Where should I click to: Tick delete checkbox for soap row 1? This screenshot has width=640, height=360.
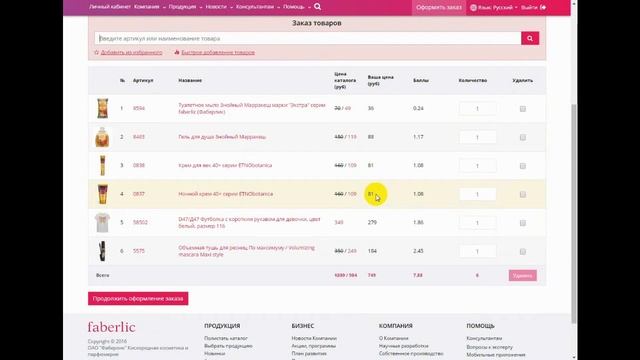coord(522,109)
